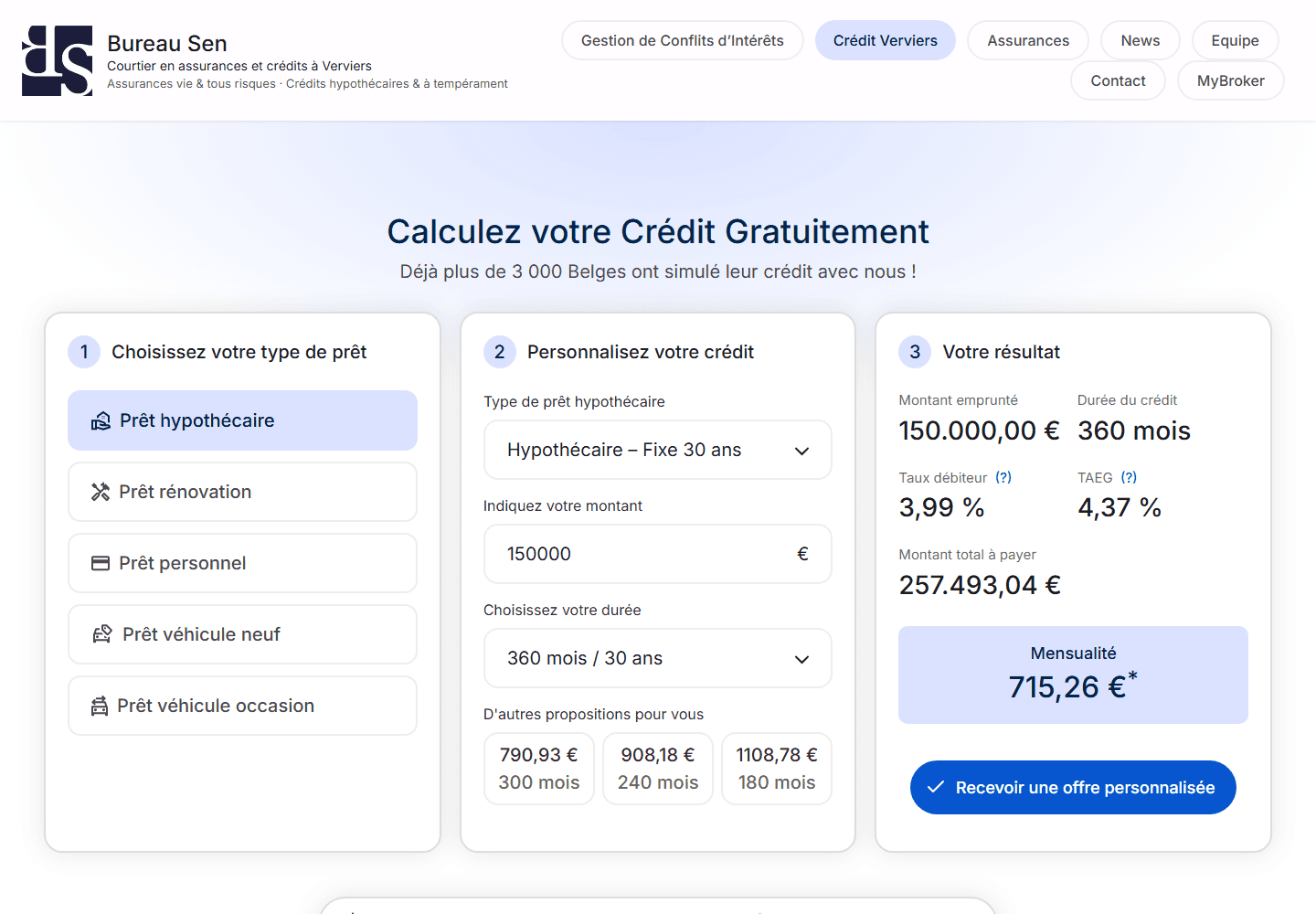
Task: Click the 150.000,00 € montant emprunté value
Action: click(x=979, y=430)
